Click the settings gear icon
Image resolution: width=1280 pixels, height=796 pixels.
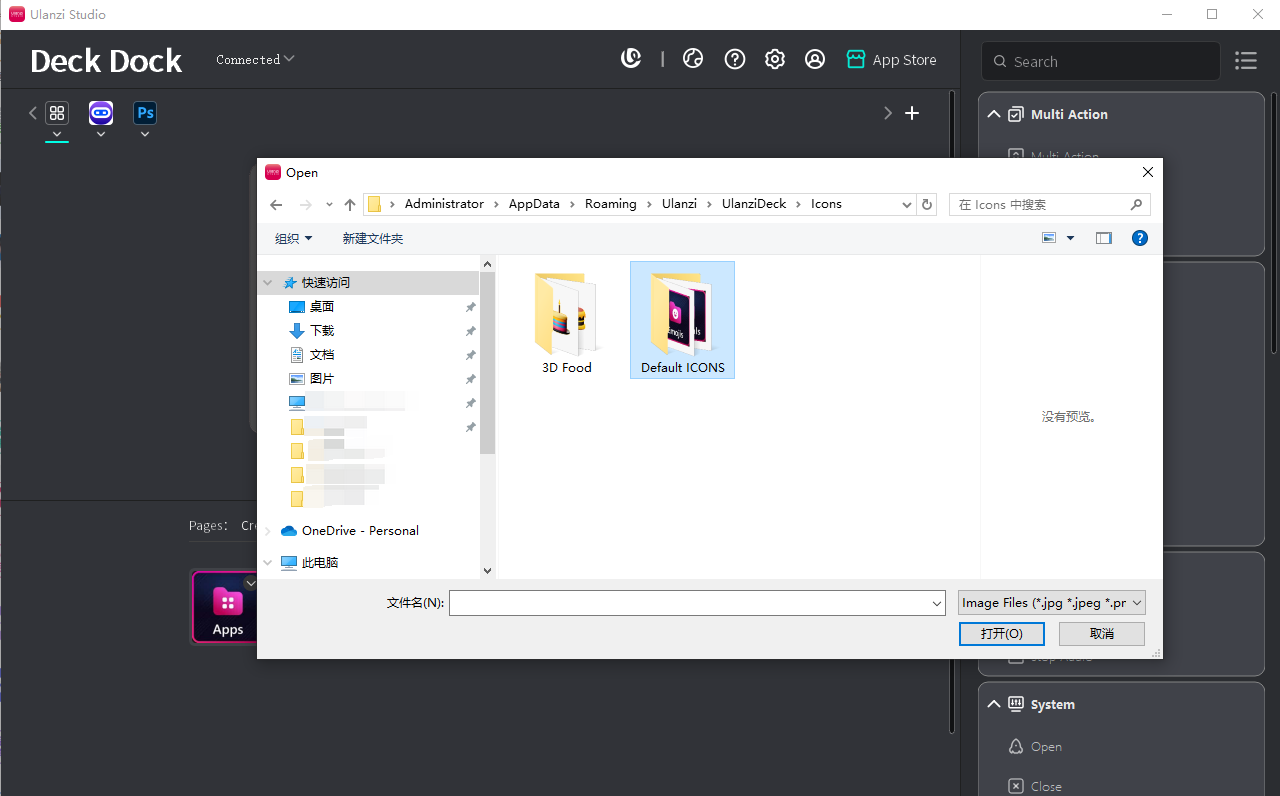(775, 60)
